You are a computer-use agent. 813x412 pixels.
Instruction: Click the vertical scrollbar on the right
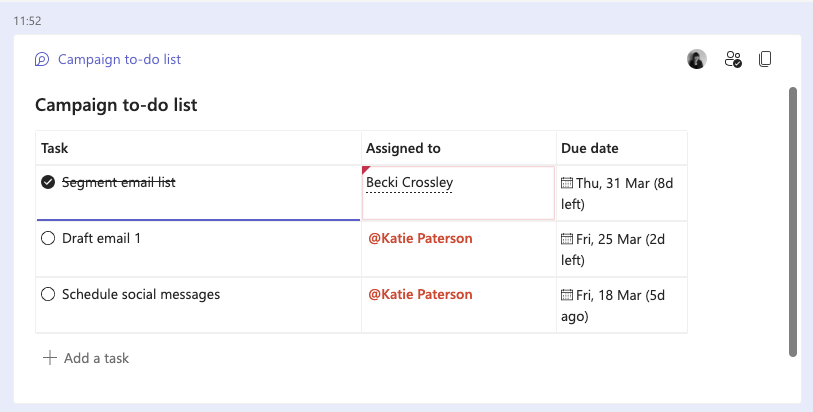793,220
